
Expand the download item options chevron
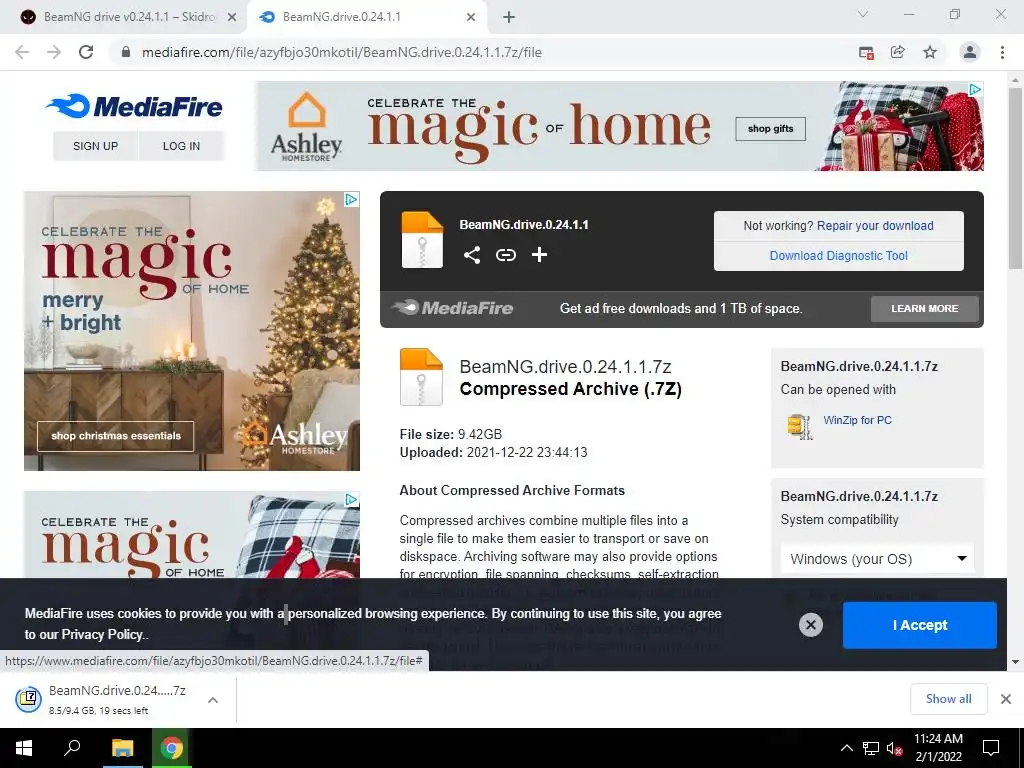click(x=212, y=699)
